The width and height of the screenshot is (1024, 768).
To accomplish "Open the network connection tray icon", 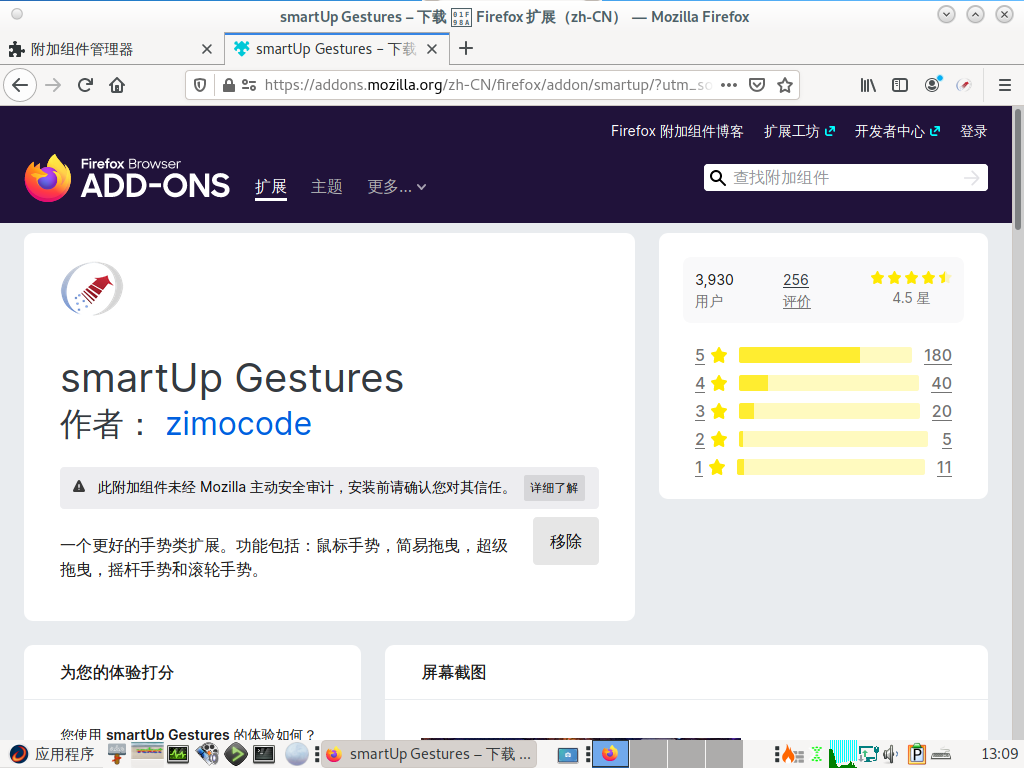I will click(868, 754).
